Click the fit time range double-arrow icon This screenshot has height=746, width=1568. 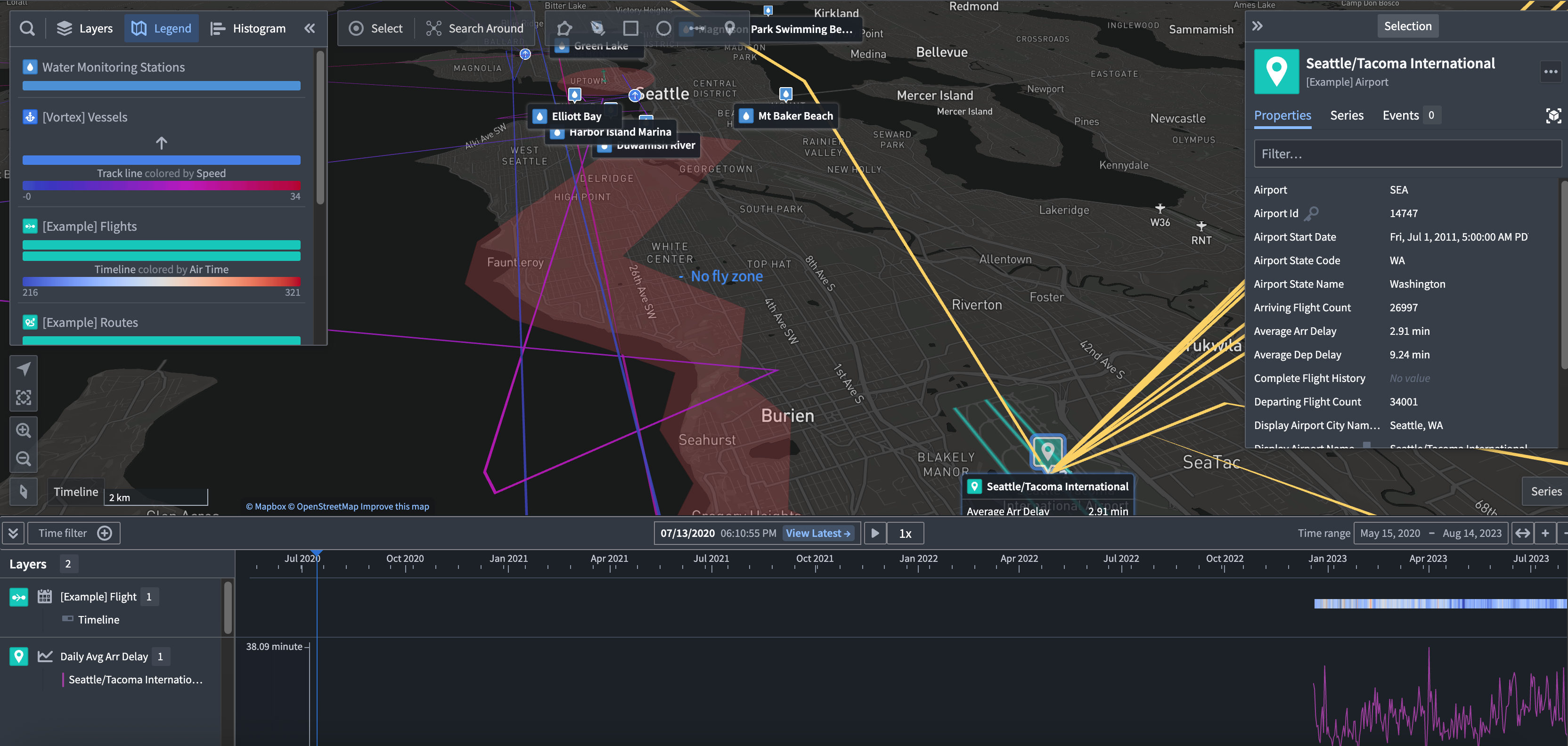(x=1522, y=534)
